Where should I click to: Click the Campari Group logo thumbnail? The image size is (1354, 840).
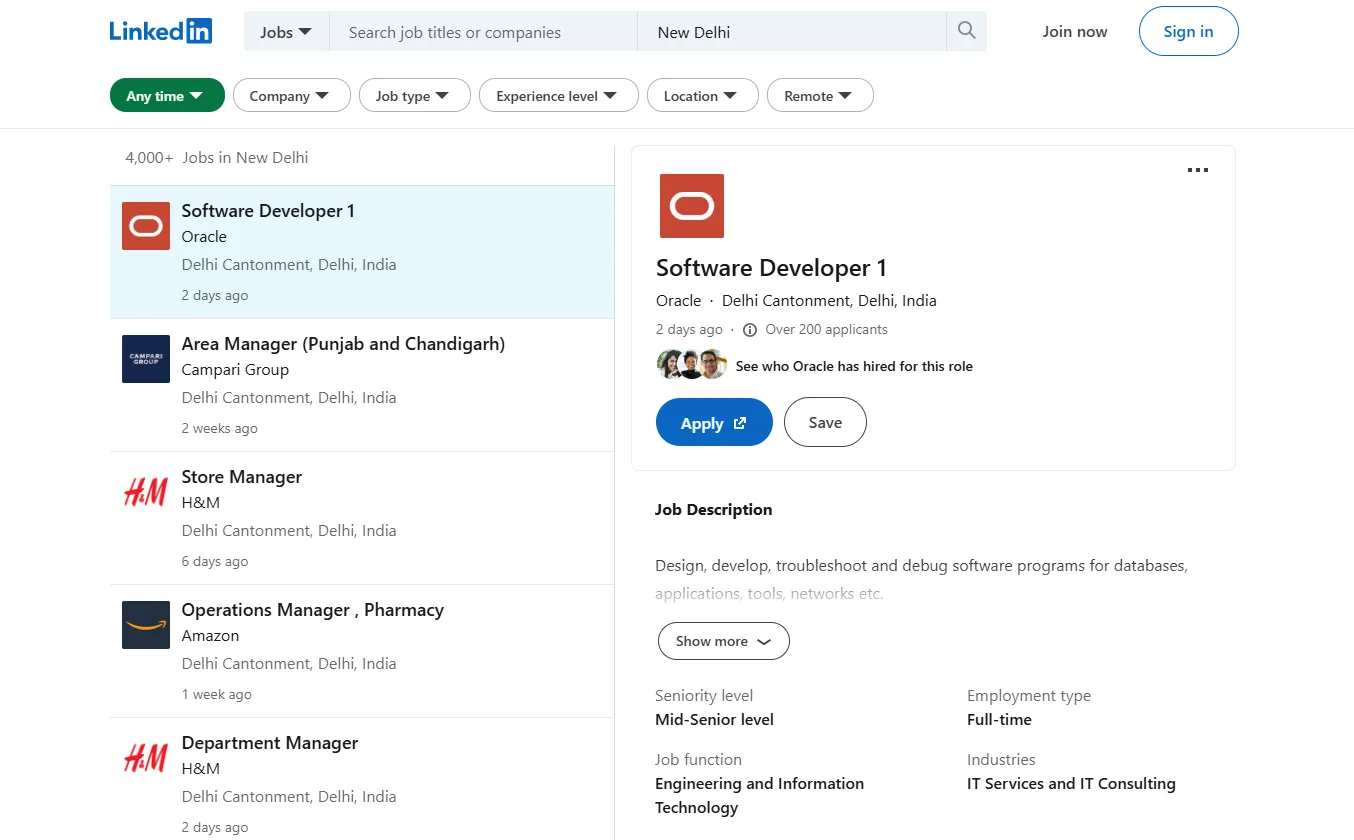146,359
